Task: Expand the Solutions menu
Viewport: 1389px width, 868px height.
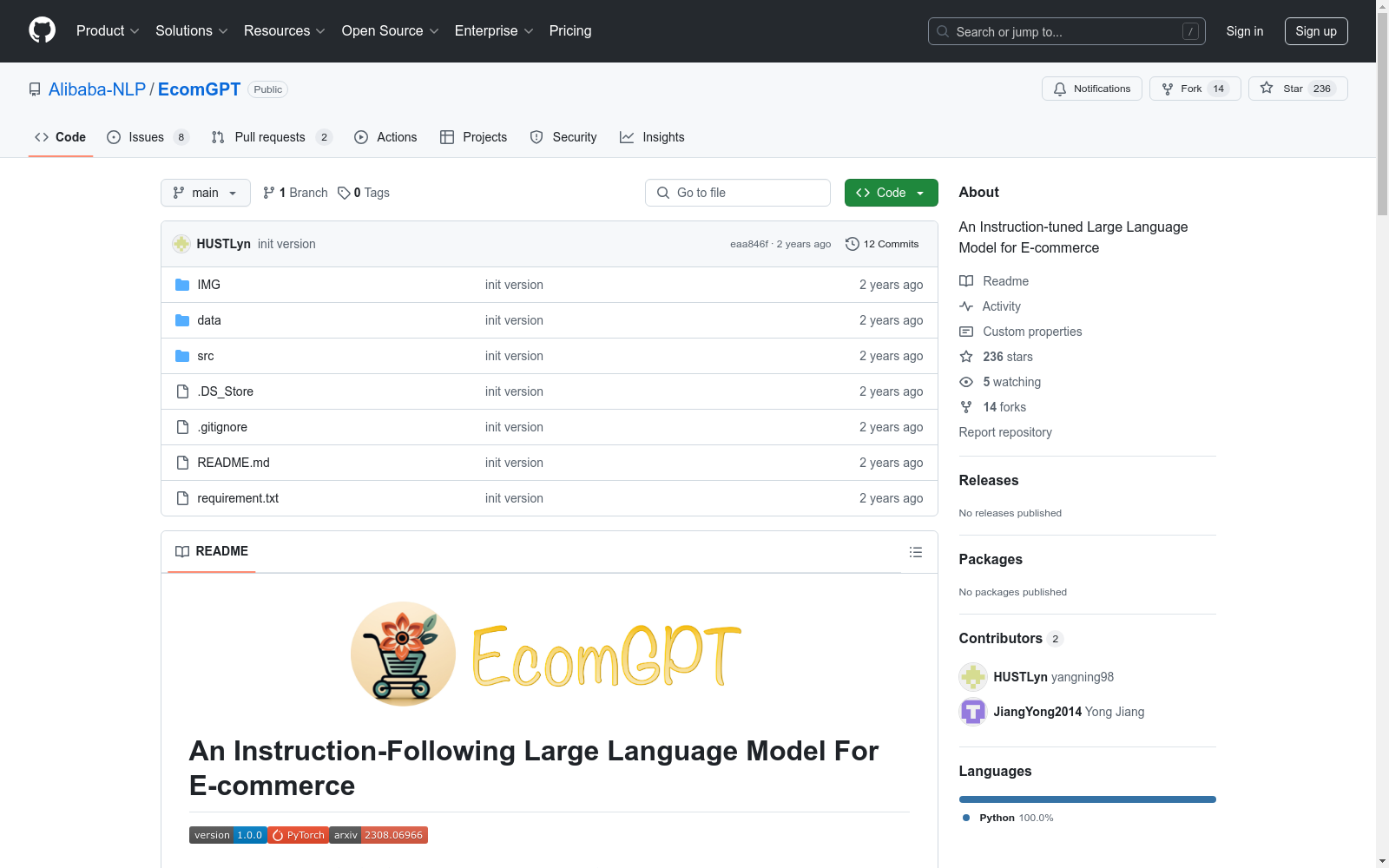Action: [192, 30]
